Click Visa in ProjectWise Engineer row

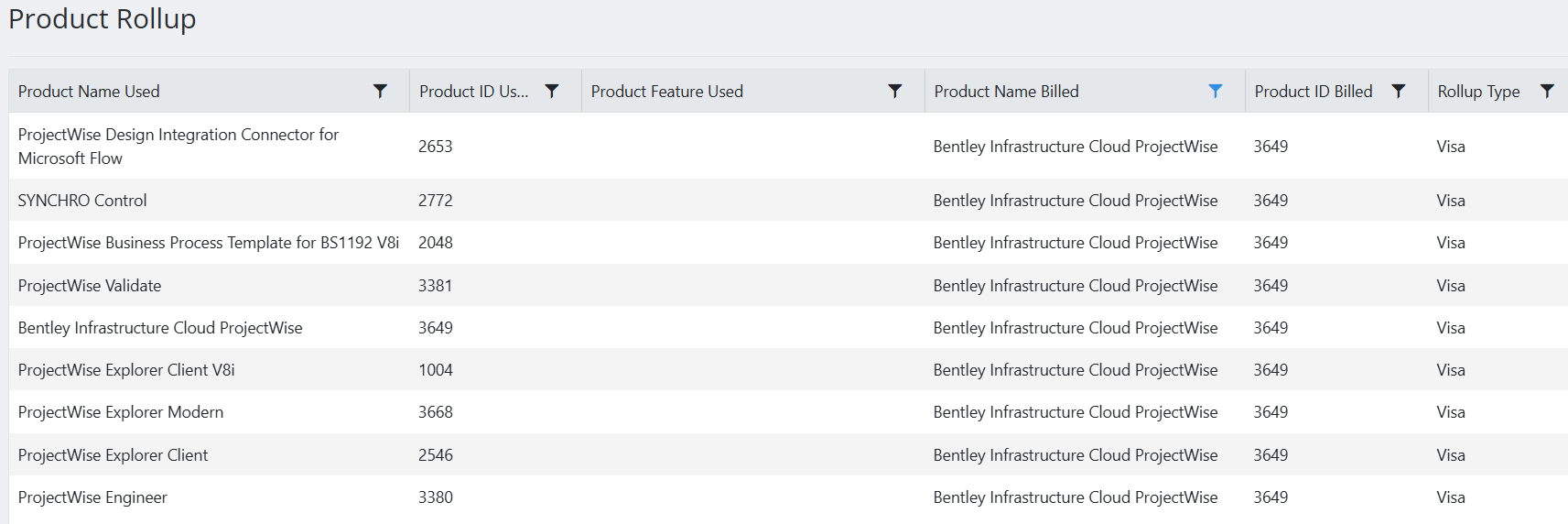[x=1451, y=497]
